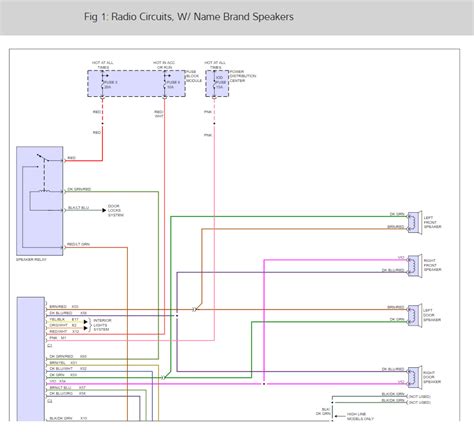Viewport: 474px width, 435px height.
Task: Click the "DK GRN/RED" label at speaker relay
Action: click(79, 189)
